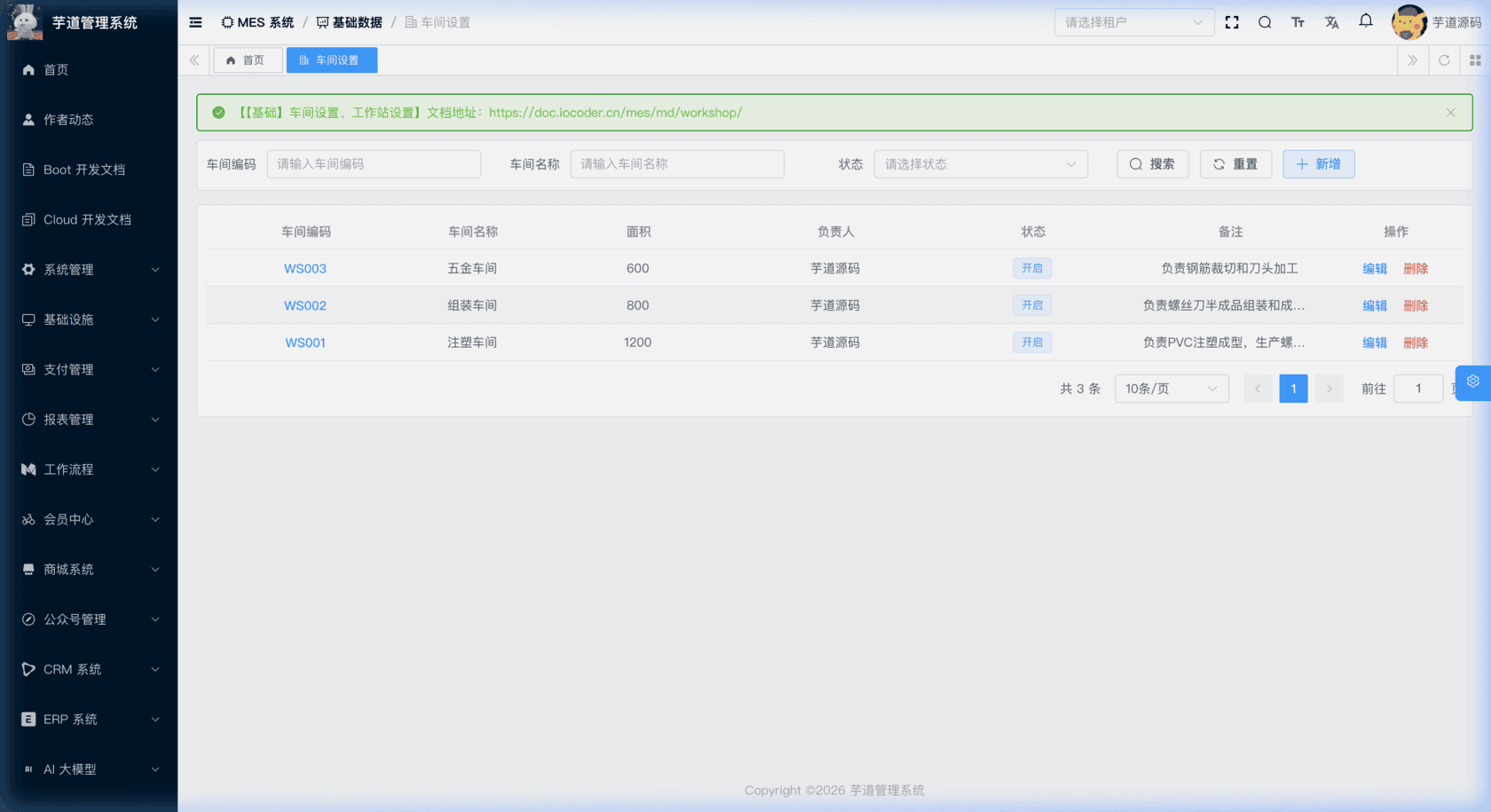Click the 车间名称 input field
The height and width of the screenshot is (812, 1491).
676,164
